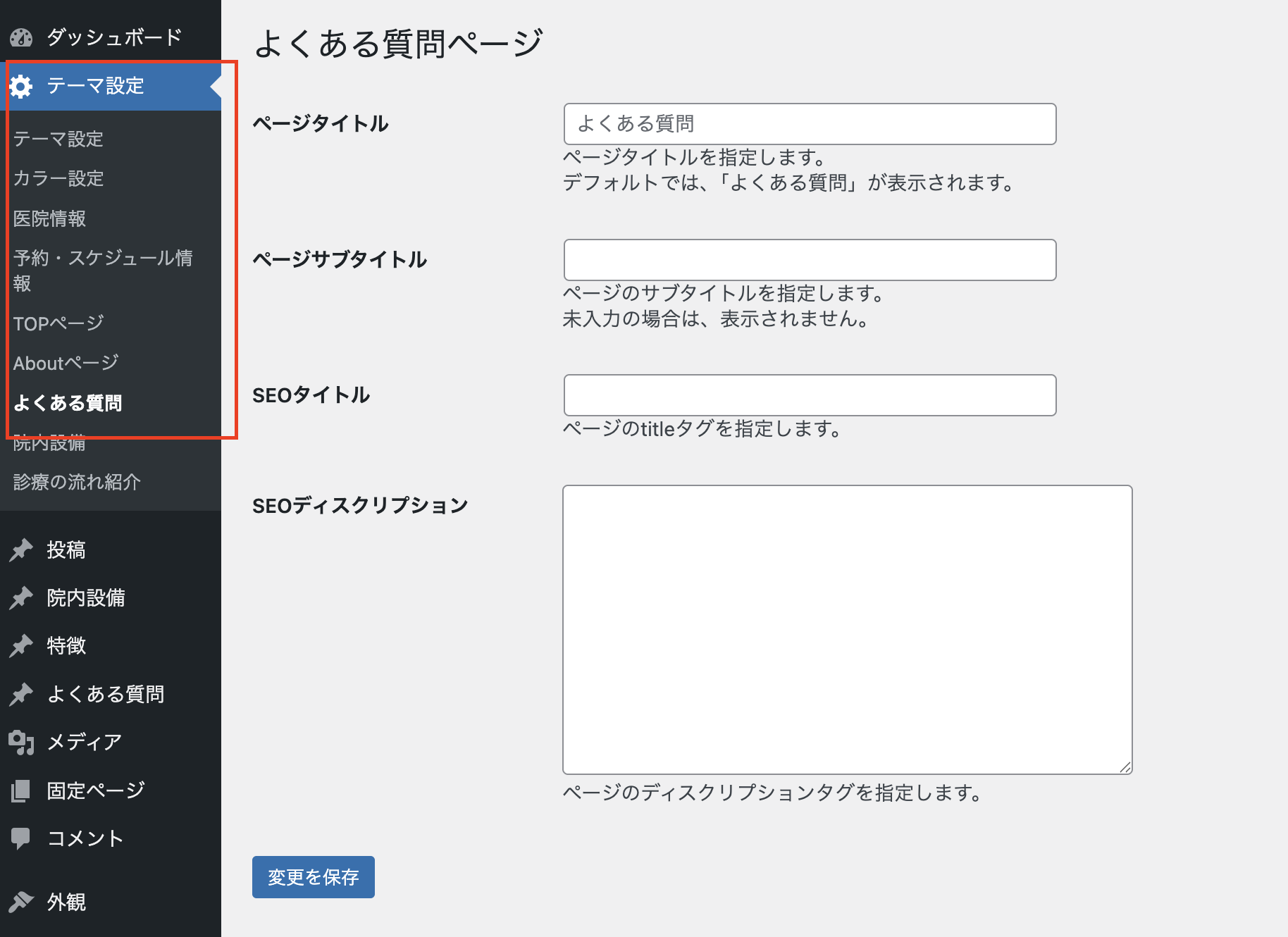Focus the ページタイトル input field

[810, 124]
